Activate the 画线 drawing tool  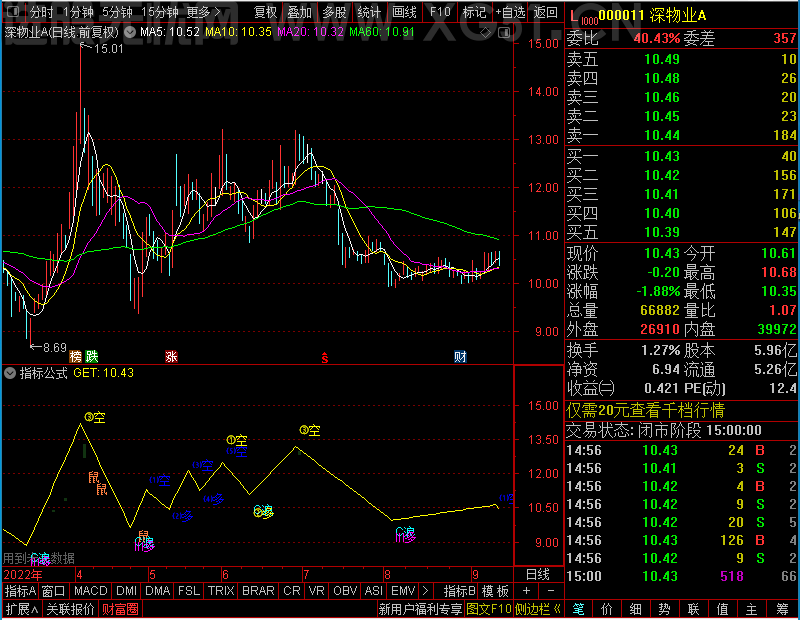click(x=404, y=12)
